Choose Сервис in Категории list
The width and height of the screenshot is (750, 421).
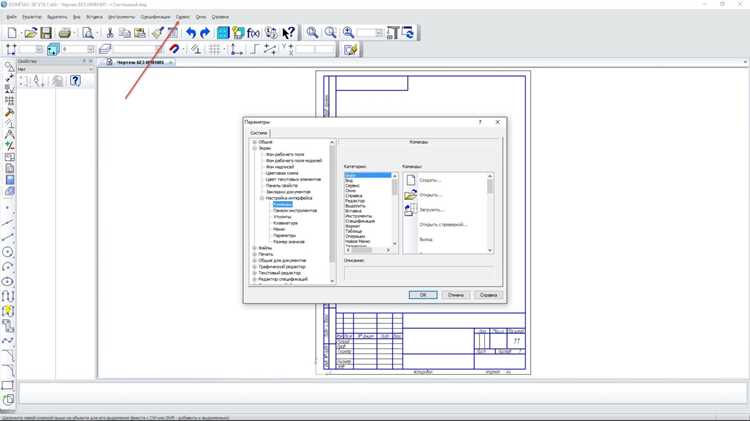(352, 186)
